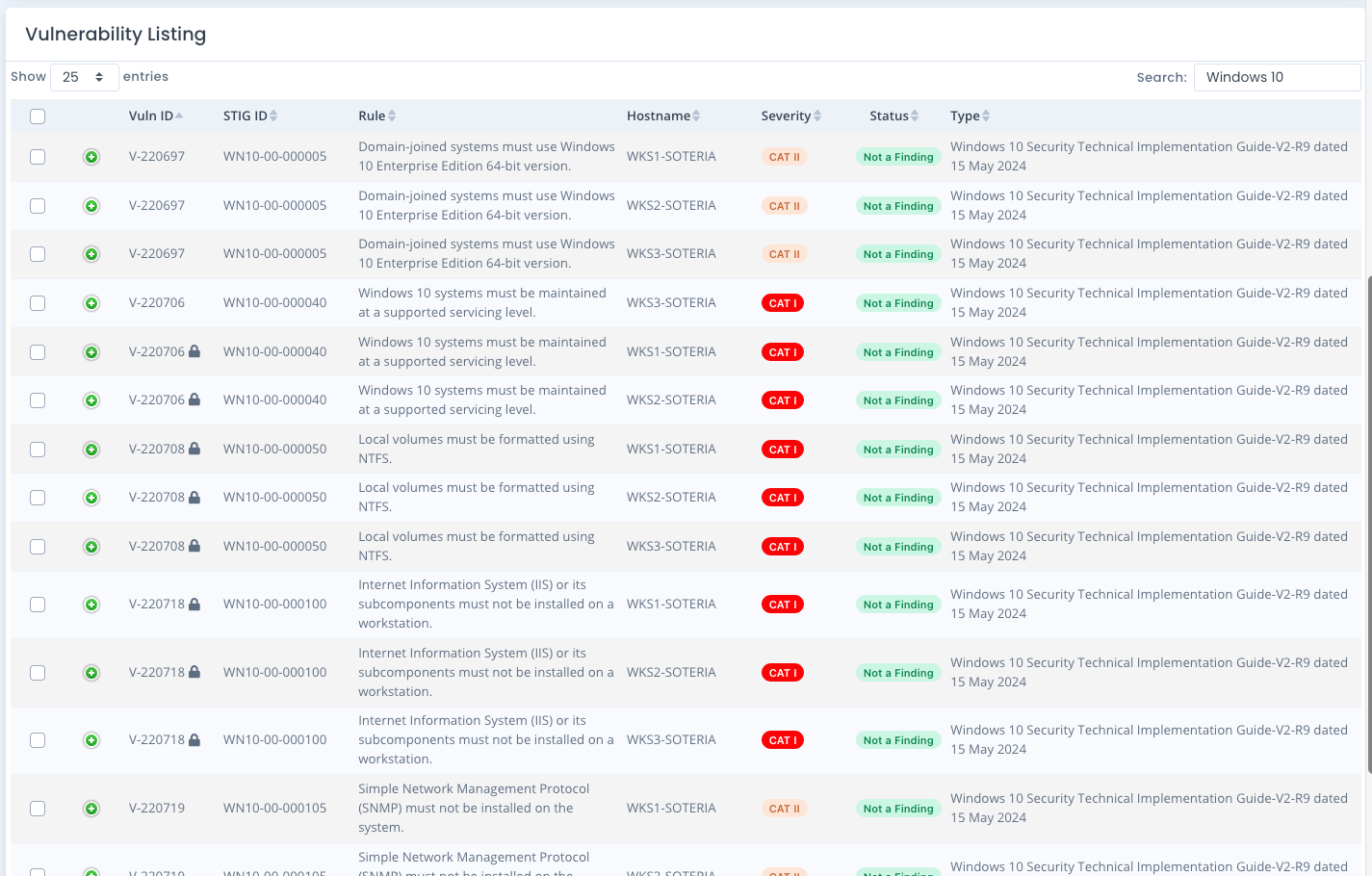Select checkbox for V-220708 WKS2-SOTERIA row
This screenshot has width=1372, height=876.
click(x=38, y=498)
